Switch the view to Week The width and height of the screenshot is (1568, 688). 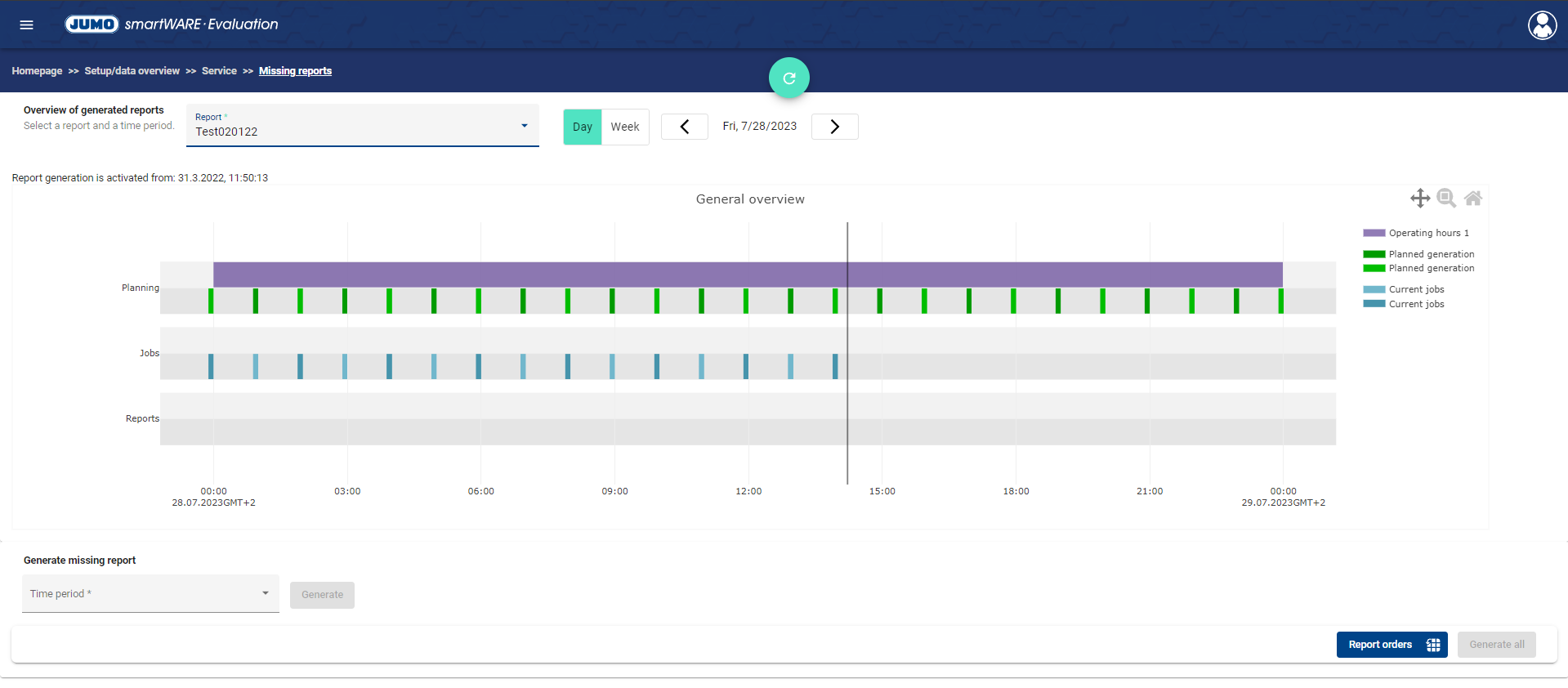(x=625, y=127)
